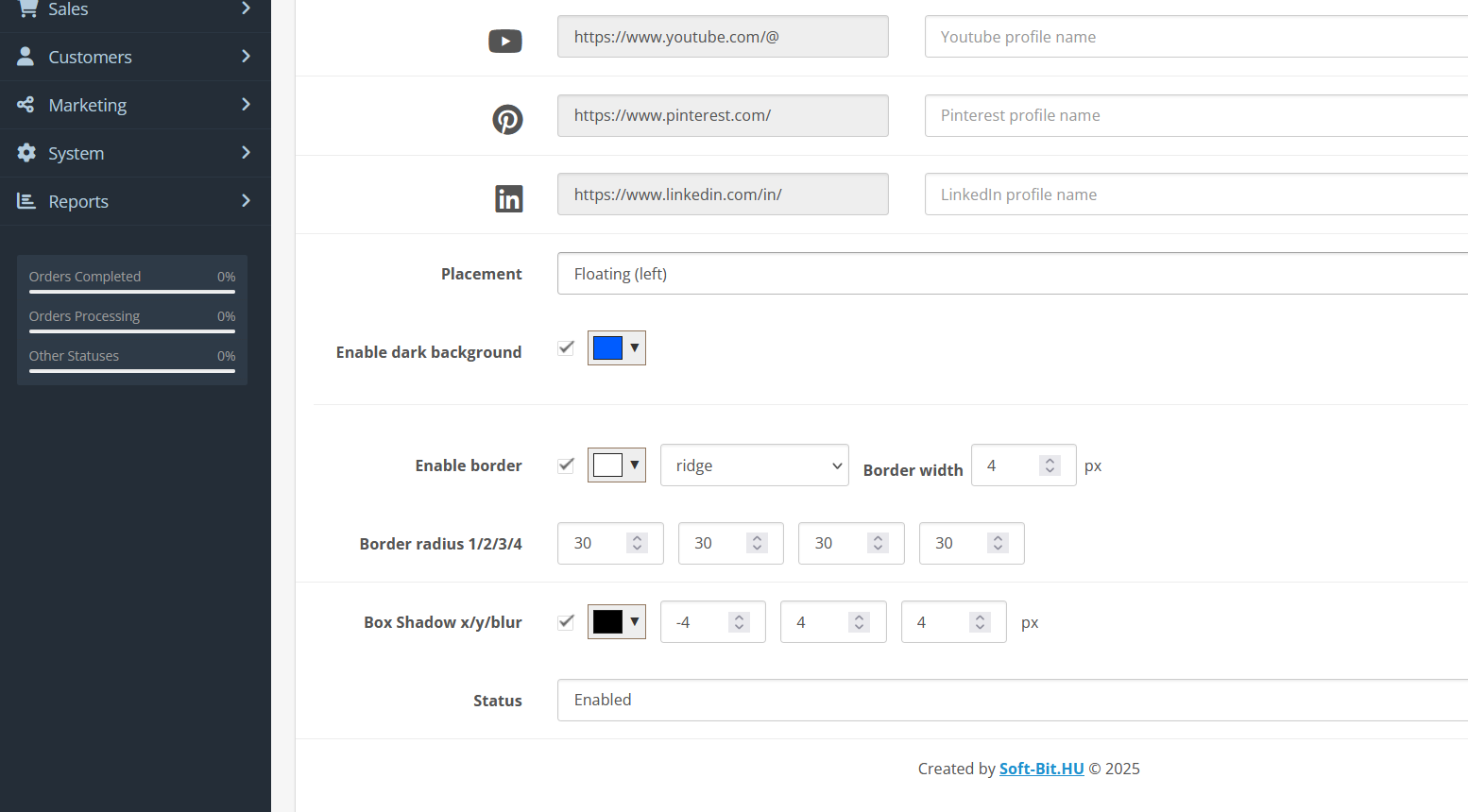Click the second border radius field
This screenshot has width=1468, height=812.
tap(731, 543)
